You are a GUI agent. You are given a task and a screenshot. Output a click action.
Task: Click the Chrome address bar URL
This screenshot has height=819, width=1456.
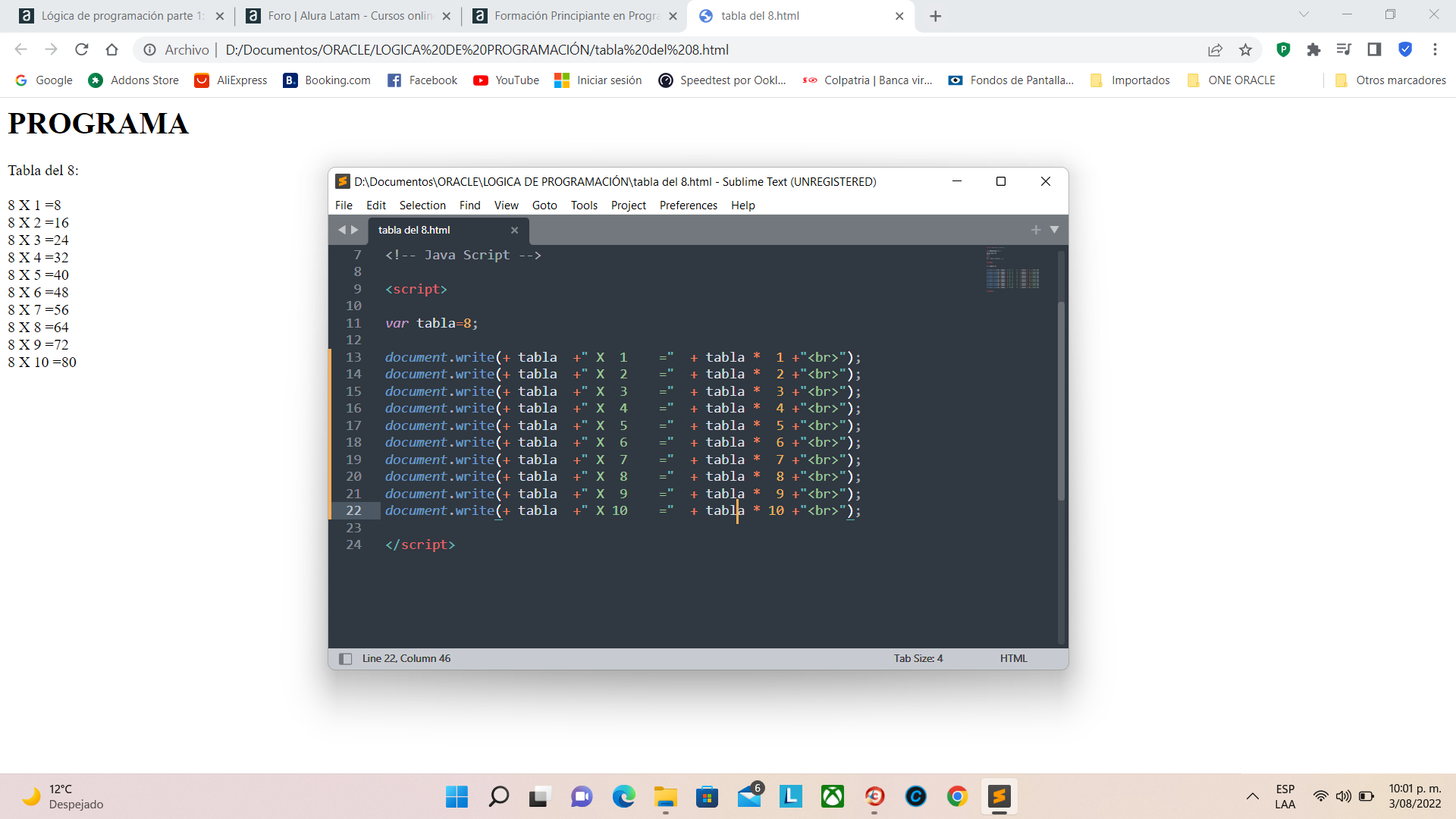[477, 49]
